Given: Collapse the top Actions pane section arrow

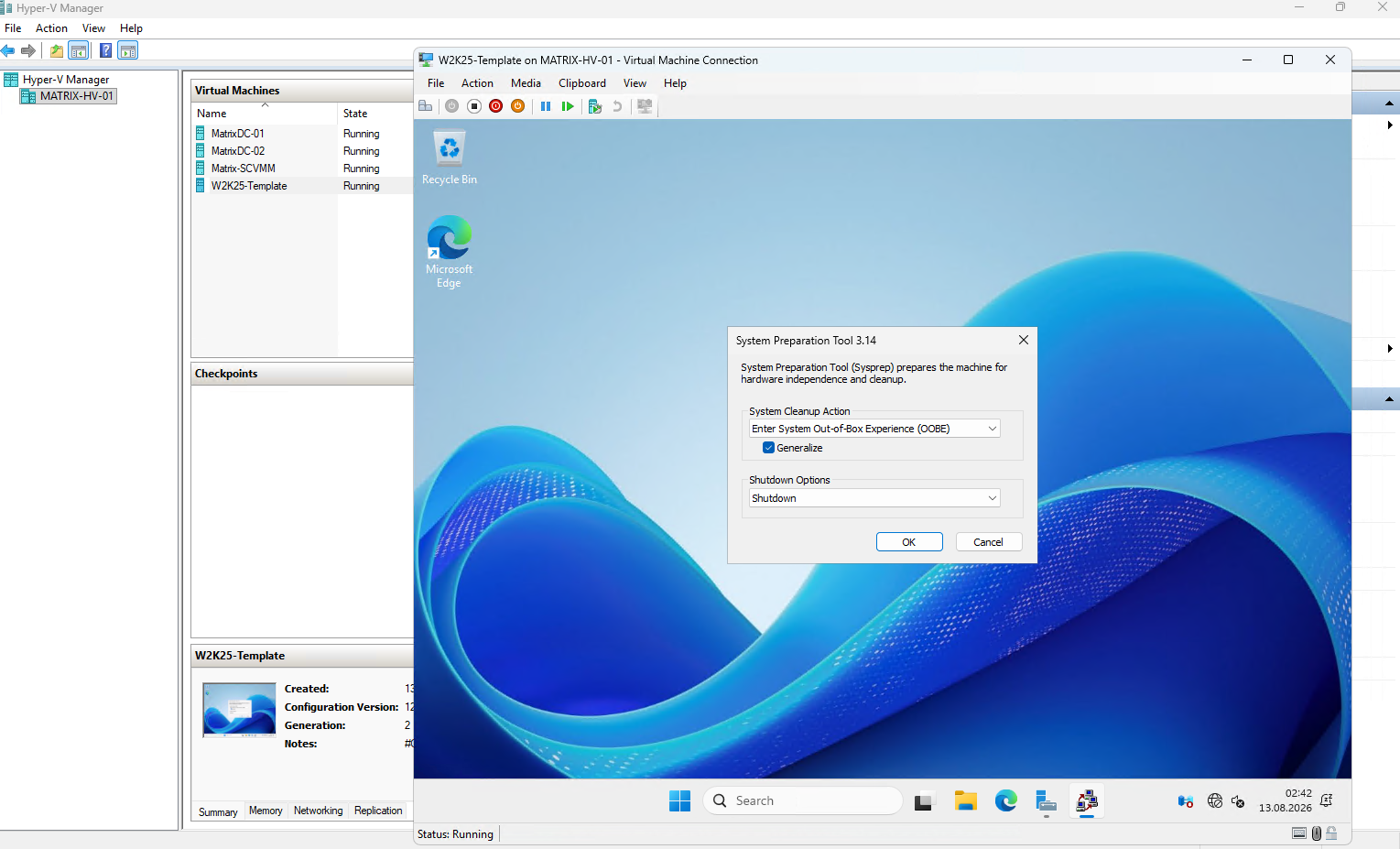Looking at the screenshot, I should point(1389,103).
